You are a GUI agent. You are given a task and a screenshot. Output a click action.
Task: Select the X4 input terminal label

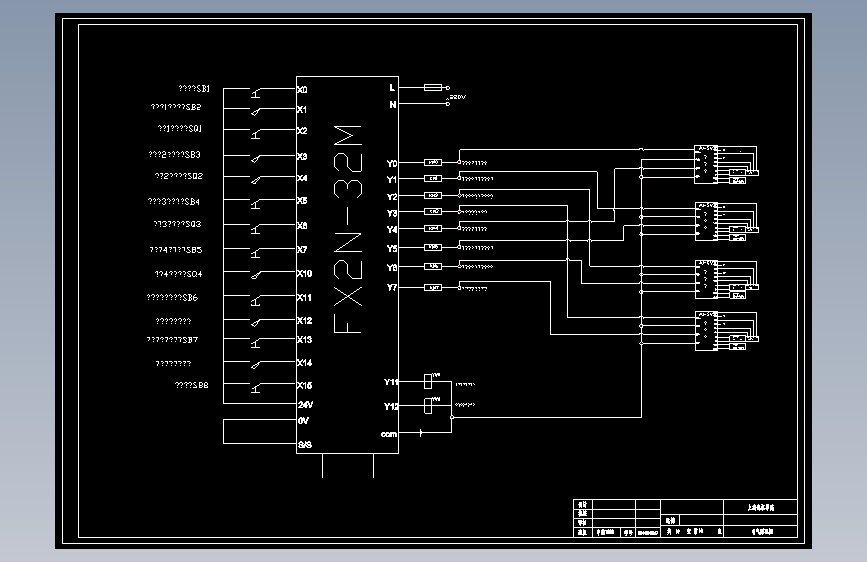click(302, 178)
